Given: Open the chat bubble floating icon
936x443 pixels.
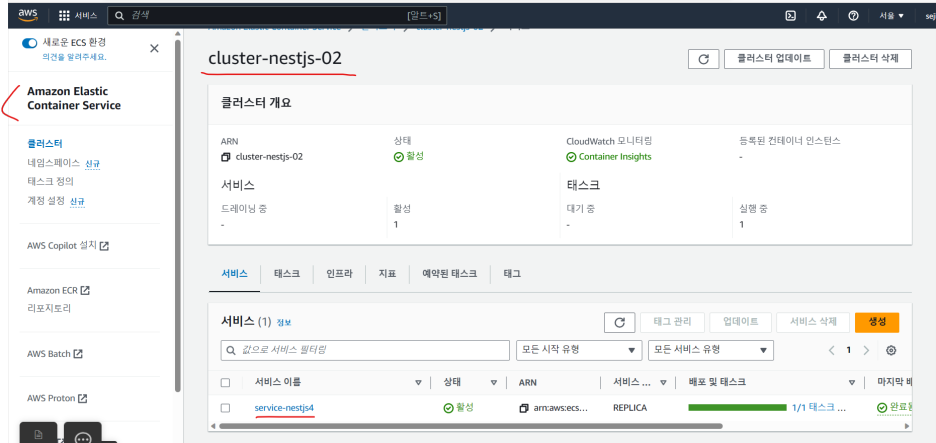Looking at the screenshot, I should pyautogui.click(x=82, y=436).
